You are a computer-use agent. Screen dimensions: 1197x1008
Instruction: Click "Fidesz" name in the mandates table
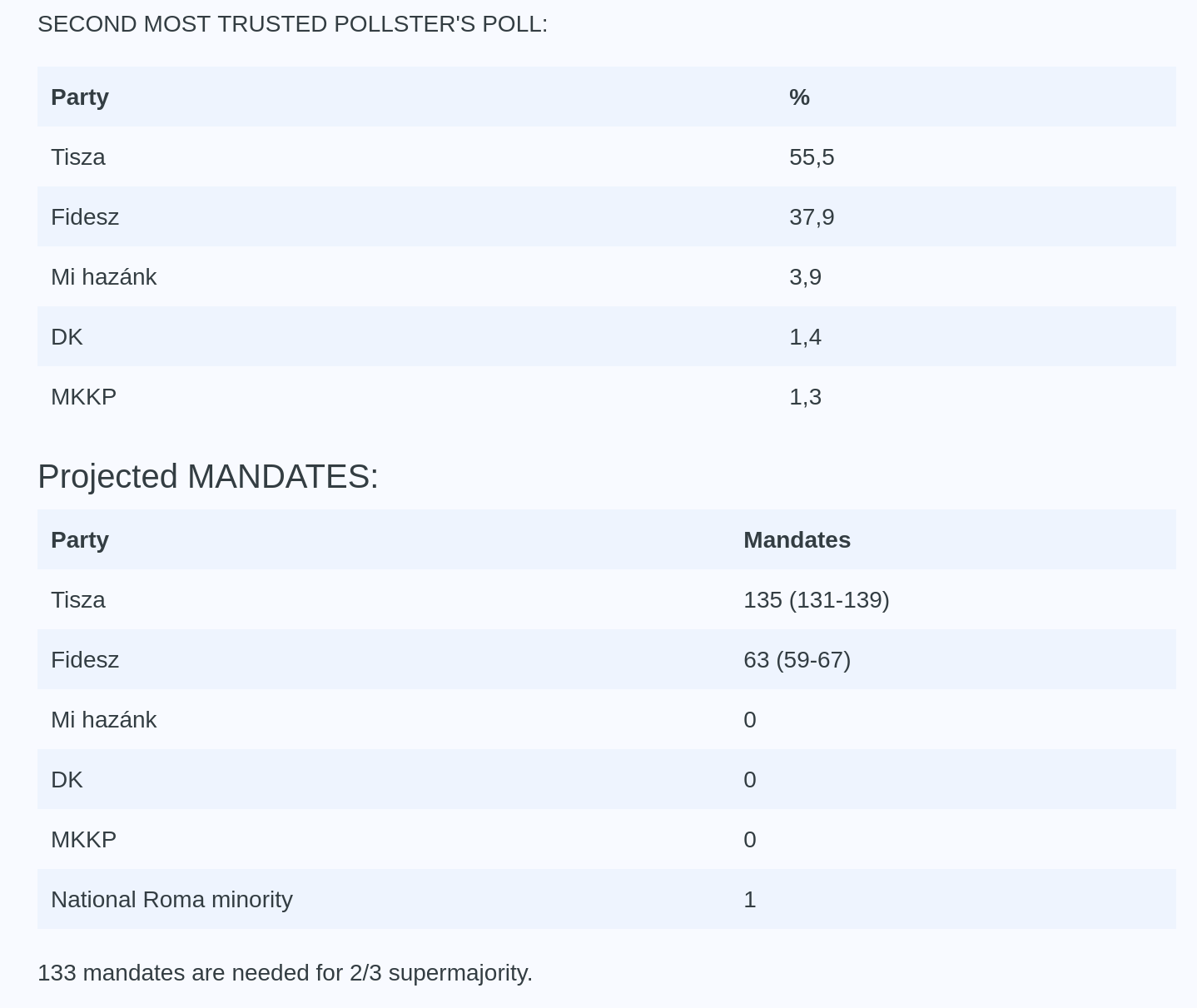tap(85, 660)
